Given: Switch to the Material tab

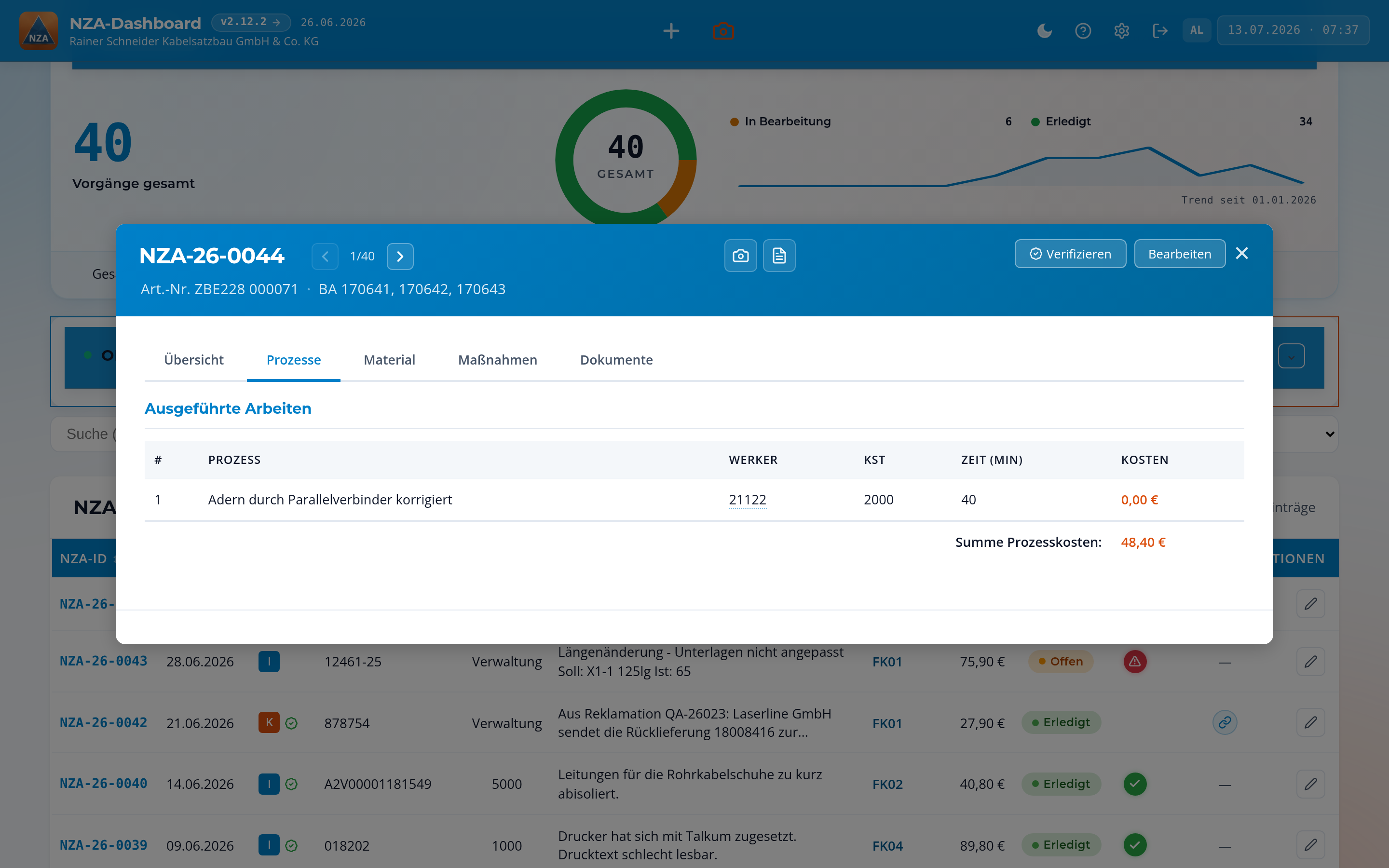Looking at the screenshot, I should [x=389, y=360].
